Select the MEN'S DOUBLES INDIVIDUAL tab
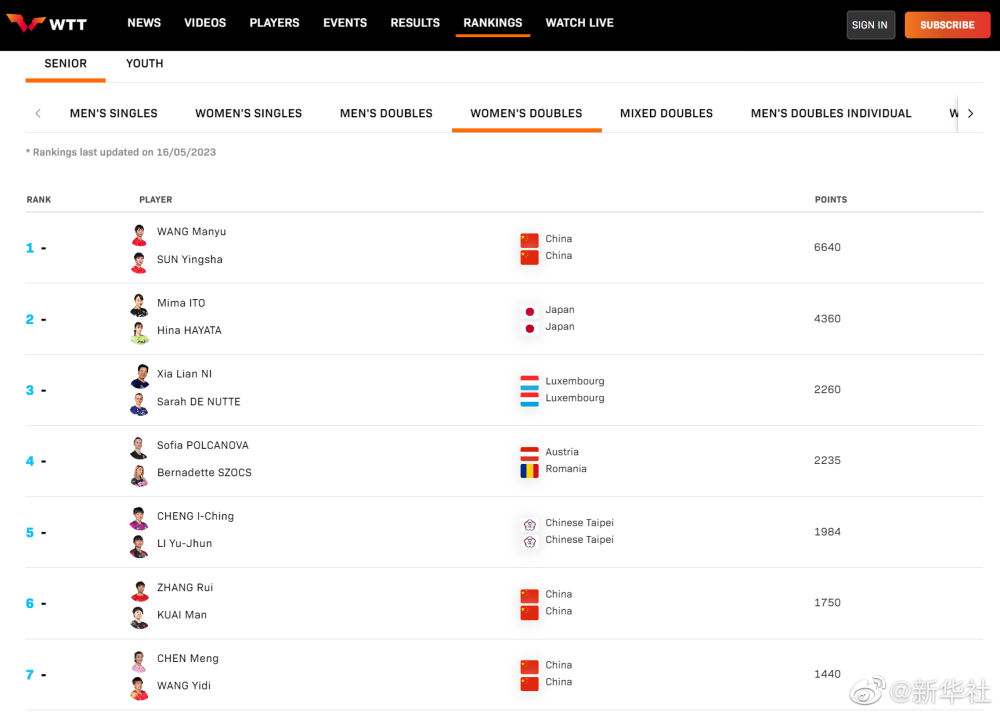Image resolution: width=1000 pixels, height=716 pixels. [831, 113]
